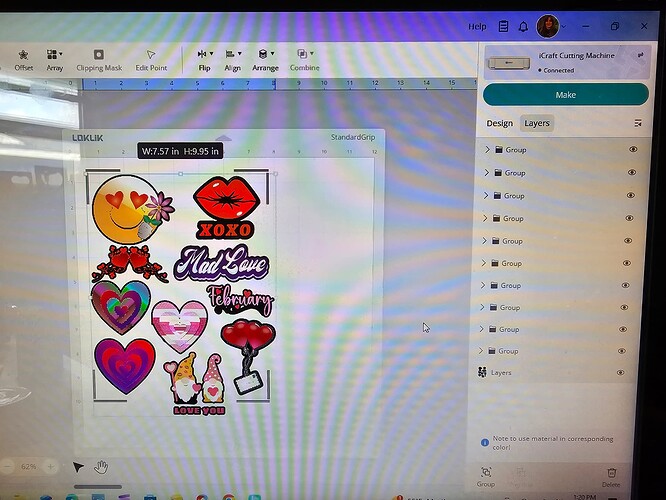This screenshot has width=666, height=500.
Task: Select the Mad Love text sticker
Action: coord(221,262)
